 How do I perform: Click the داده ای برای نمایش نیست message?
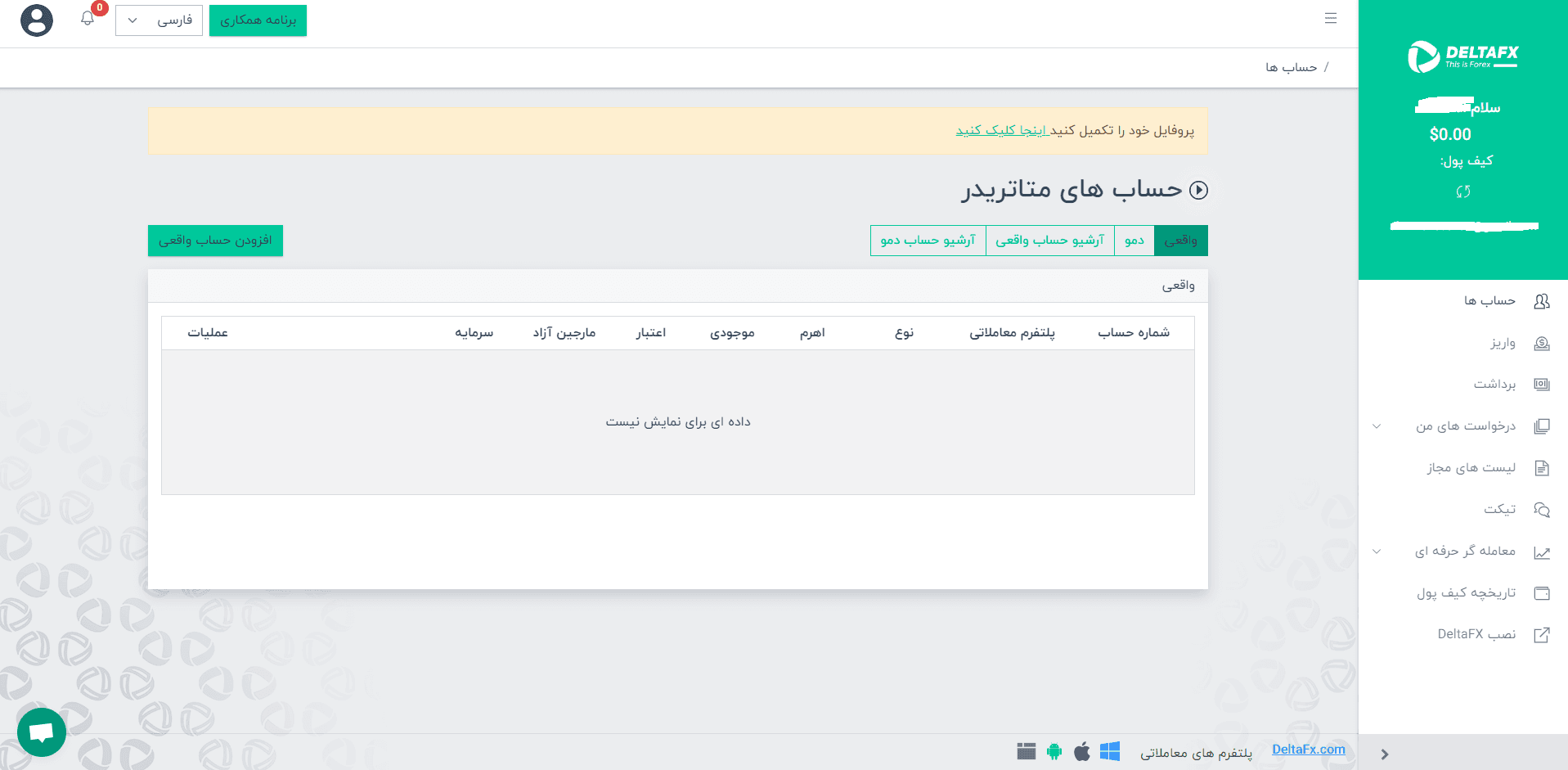[678, 422]
